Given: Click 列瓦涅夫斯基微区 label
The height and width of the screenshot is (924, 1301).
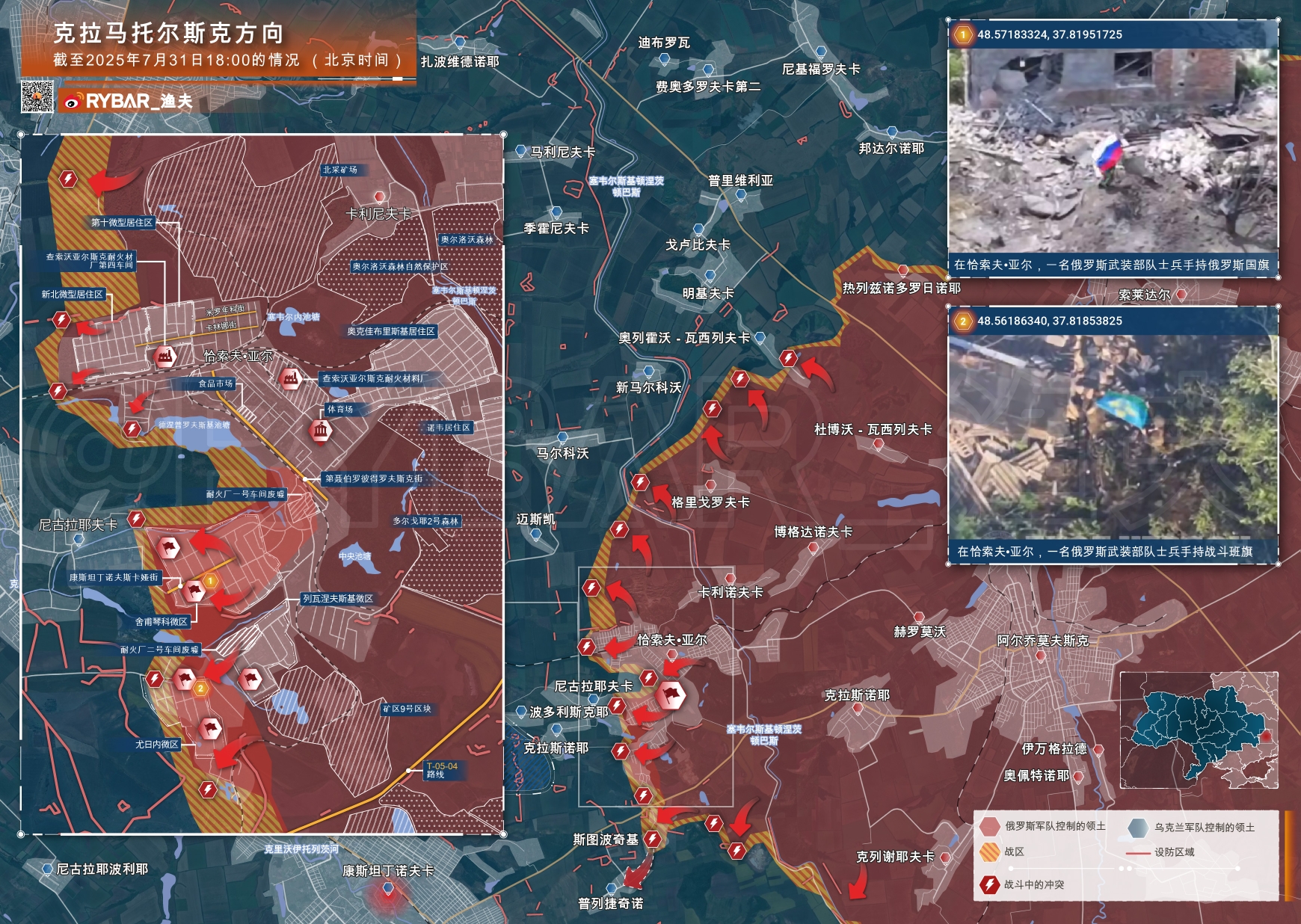Looking at the screenshot, I should (337, 599).
